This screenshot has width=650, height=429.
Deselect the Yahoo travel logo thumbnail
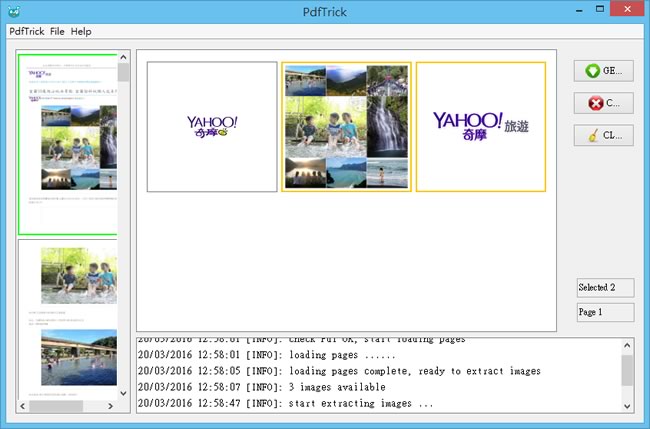pyautogui.click(x=481, y=127)
